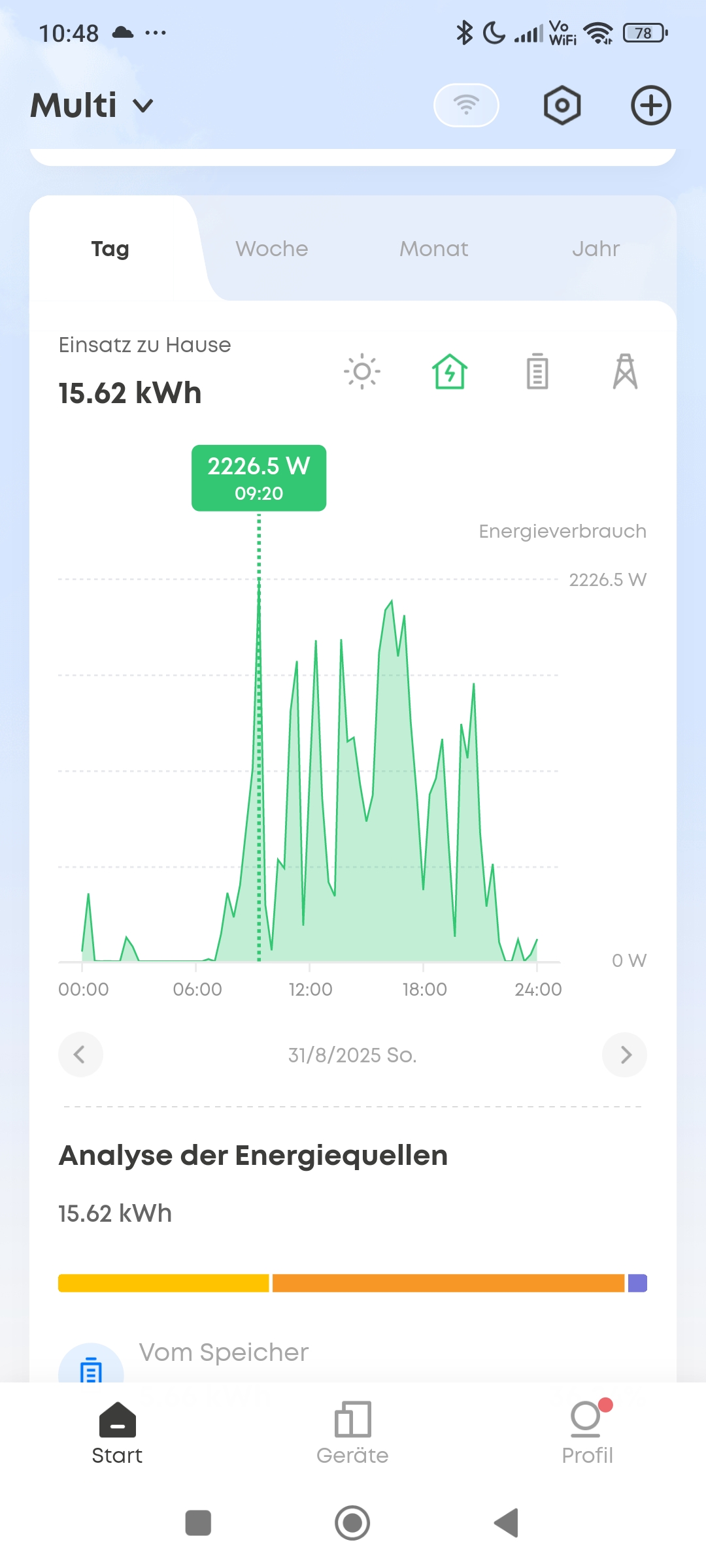Tap the 06:00 axis label

pyautogui.click(x=197, y=989)
